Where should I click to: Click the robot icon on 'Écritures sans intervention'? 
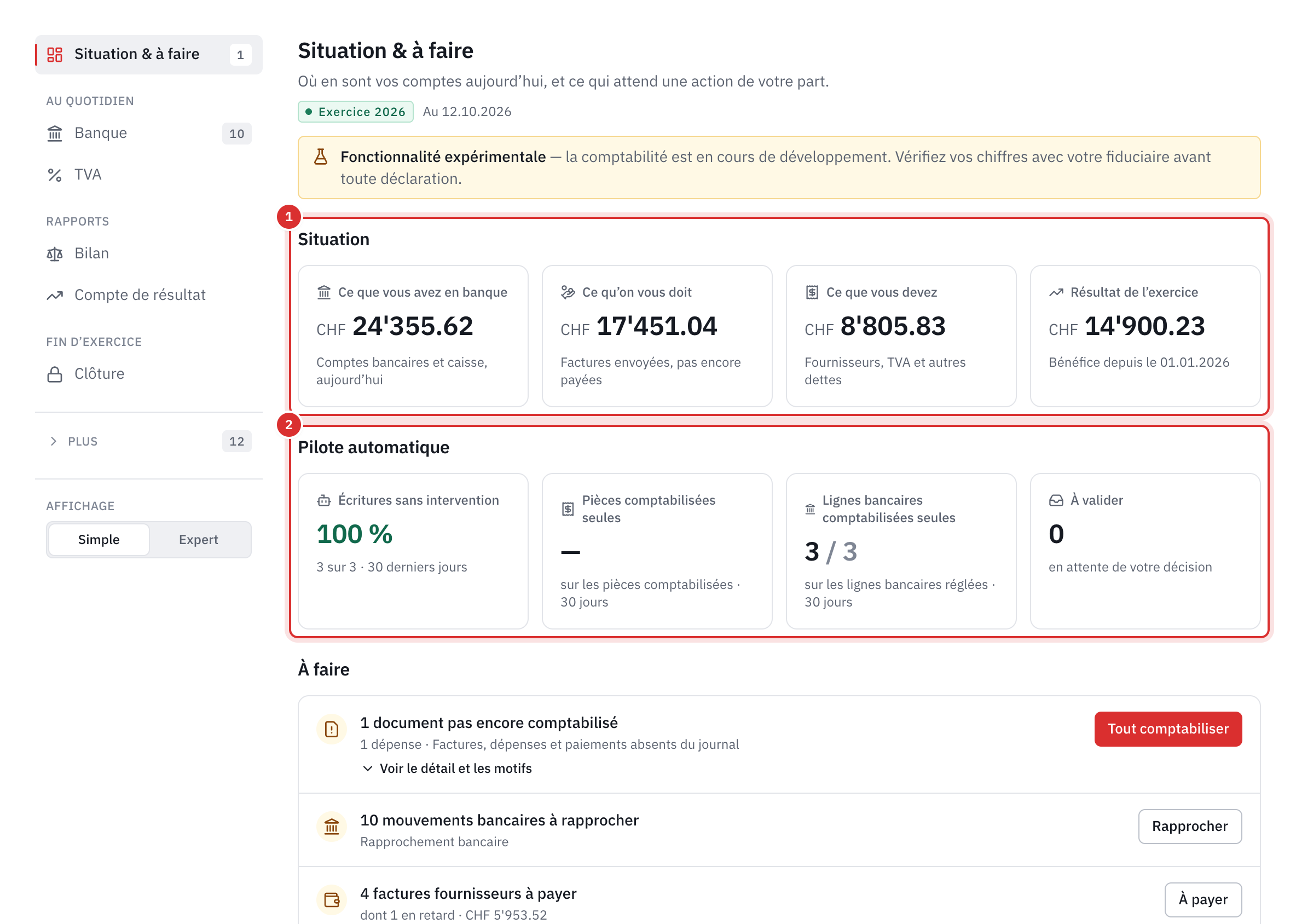click(323, 501)
